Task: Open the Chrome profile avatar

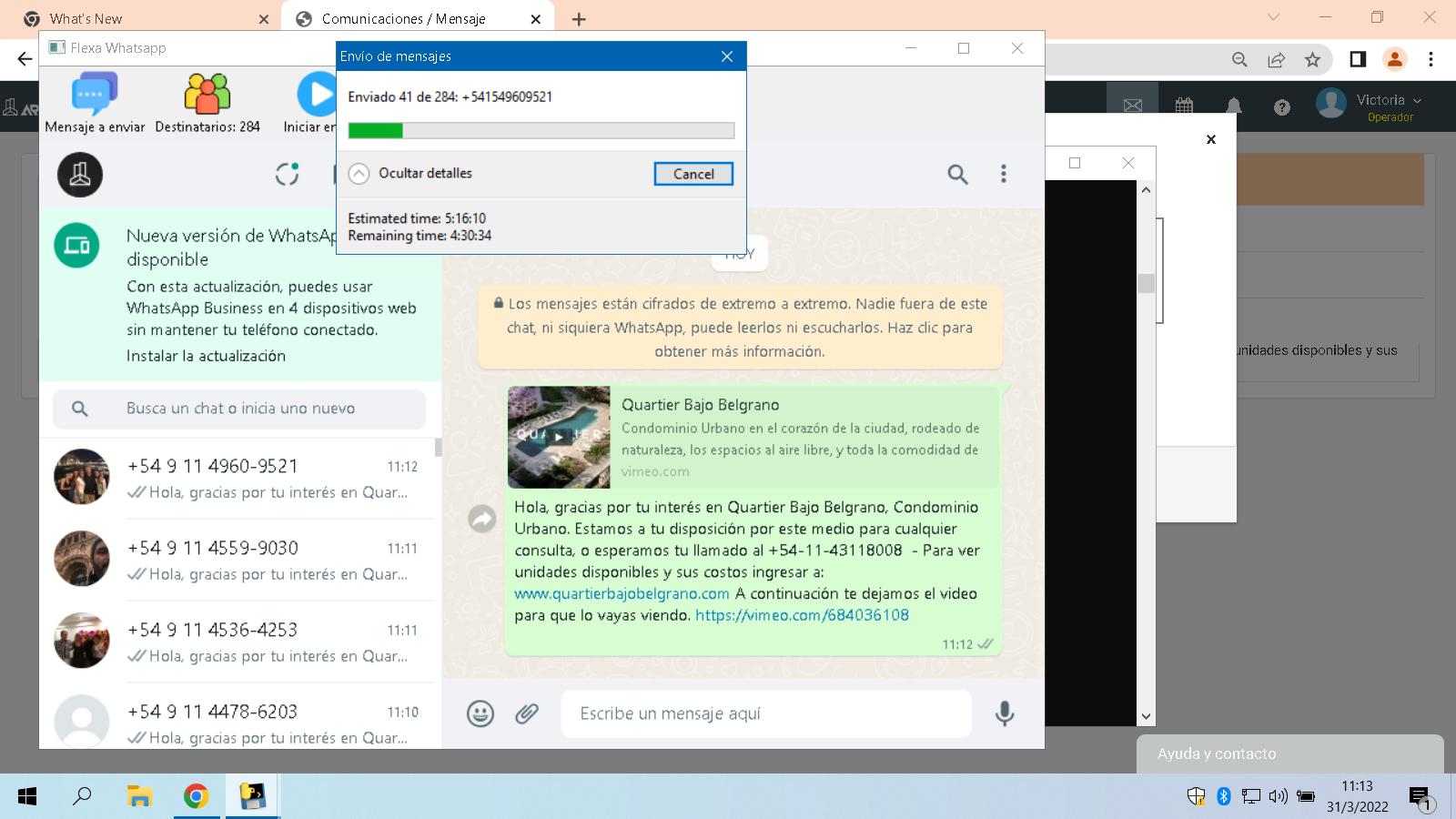Action: click(x=1394, y=59)
